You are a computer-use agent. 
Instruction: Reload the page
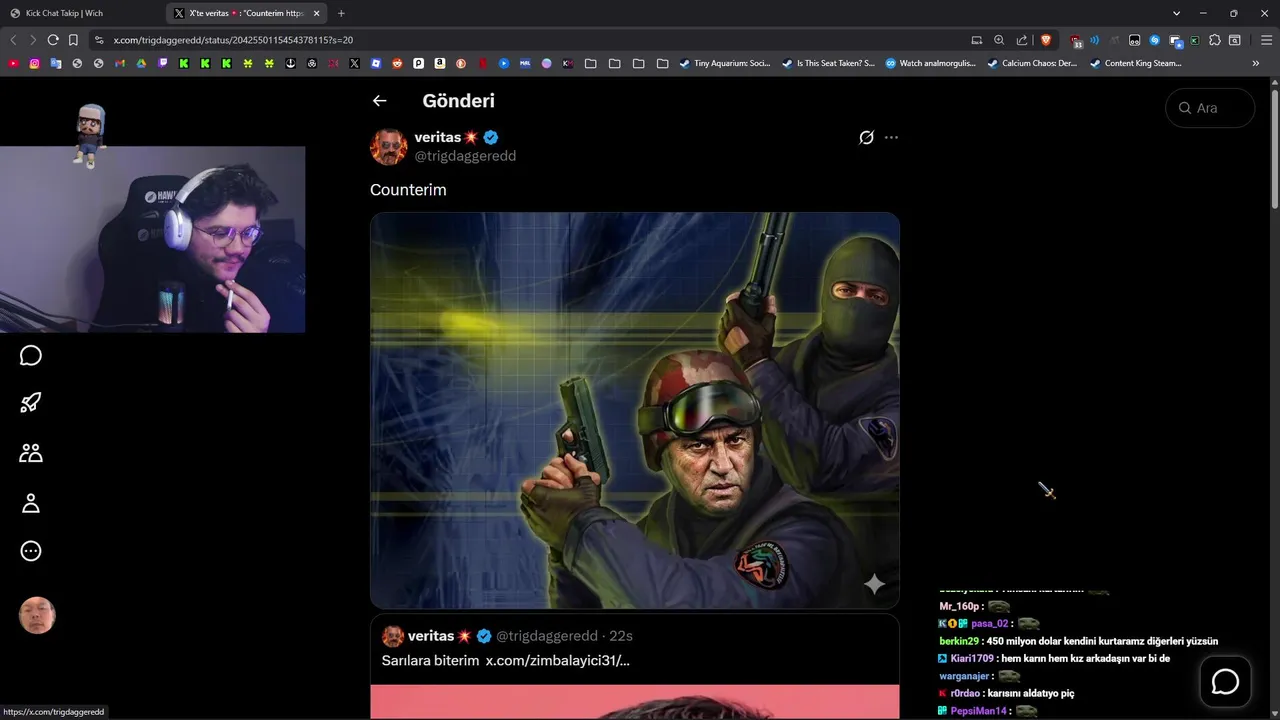click(53, 40)
